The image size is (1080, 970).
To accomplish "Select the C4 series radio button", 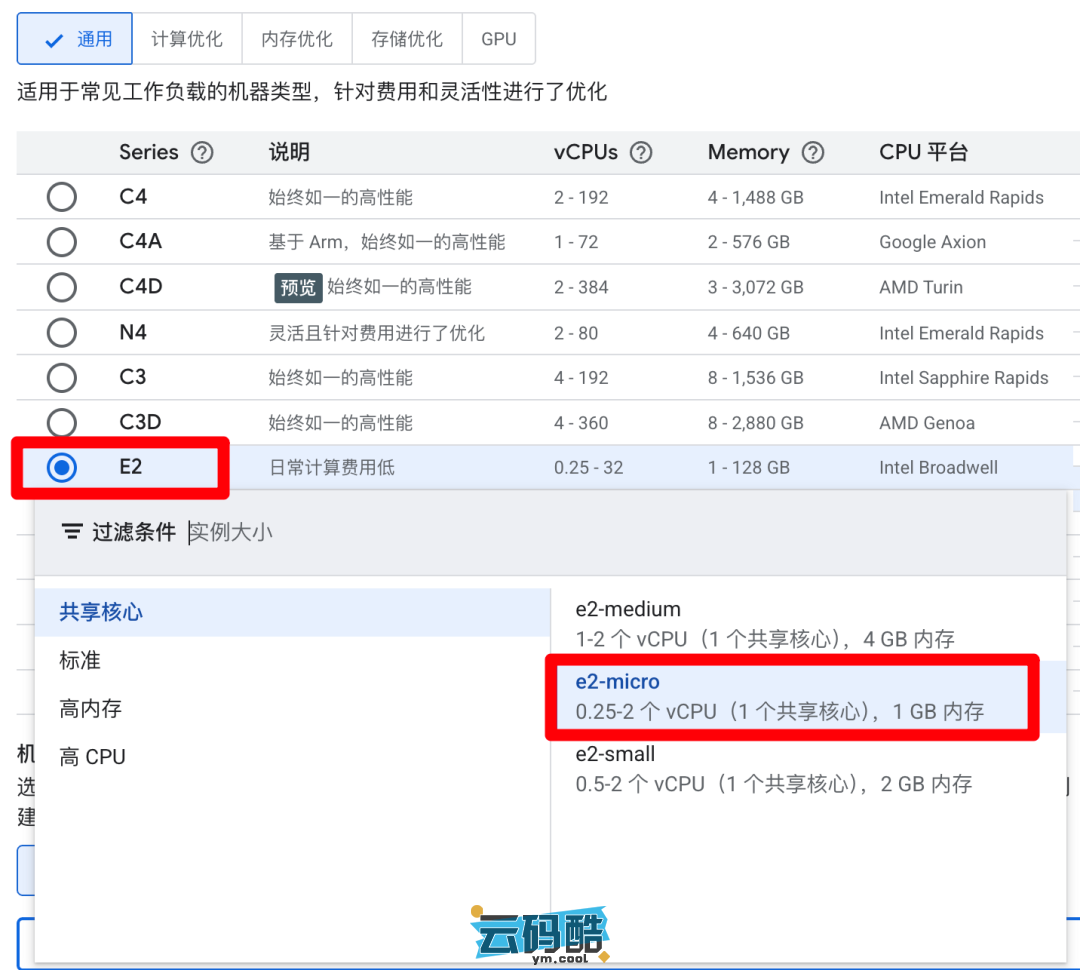I will [62, 197].
